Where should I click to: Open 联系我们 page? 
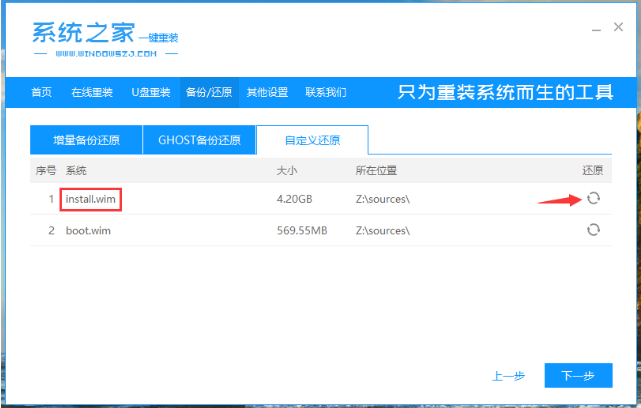tap(325, 93)
